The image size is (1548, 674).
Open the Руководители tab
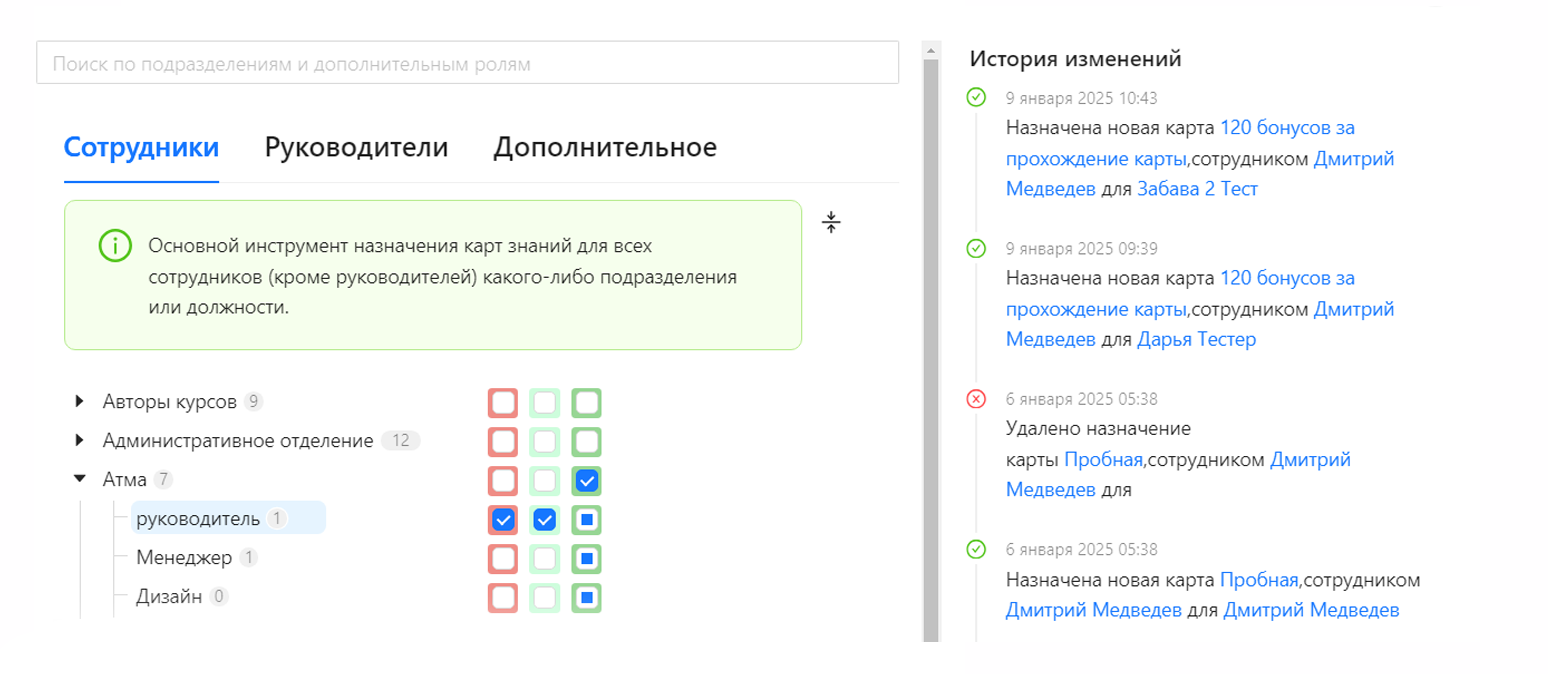(356, 147)
